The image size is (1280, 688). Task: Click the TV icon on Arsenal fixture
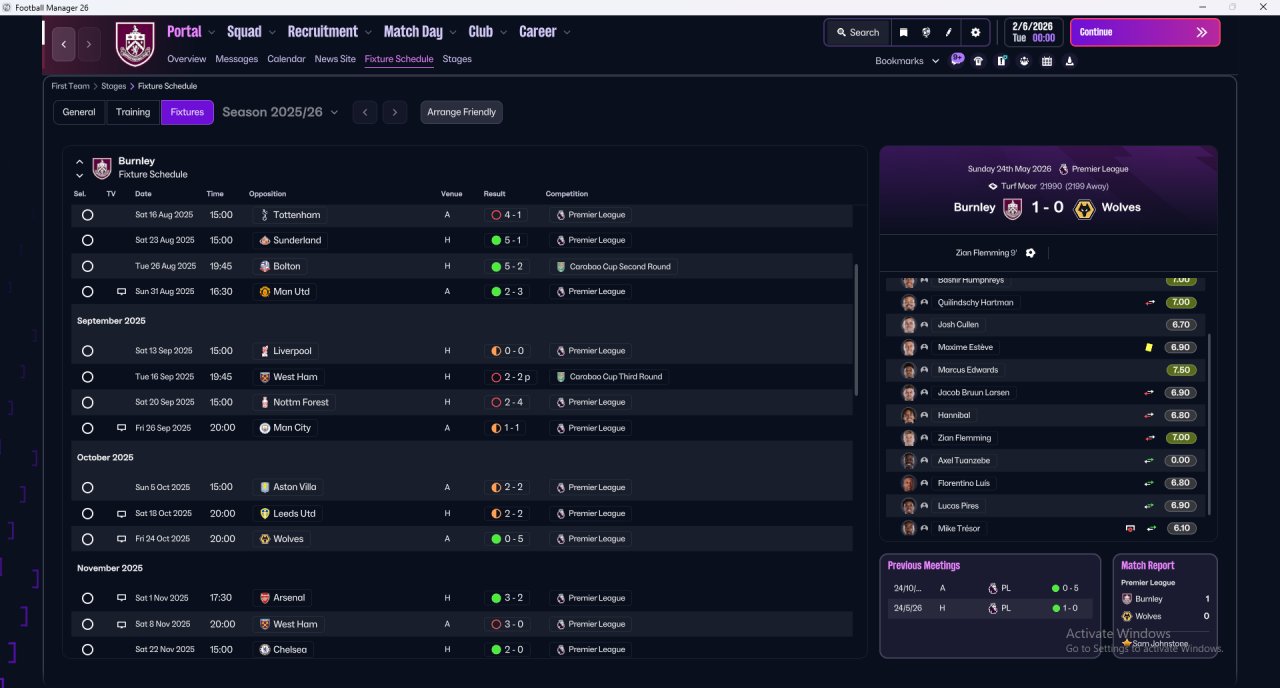pos(121,598)
